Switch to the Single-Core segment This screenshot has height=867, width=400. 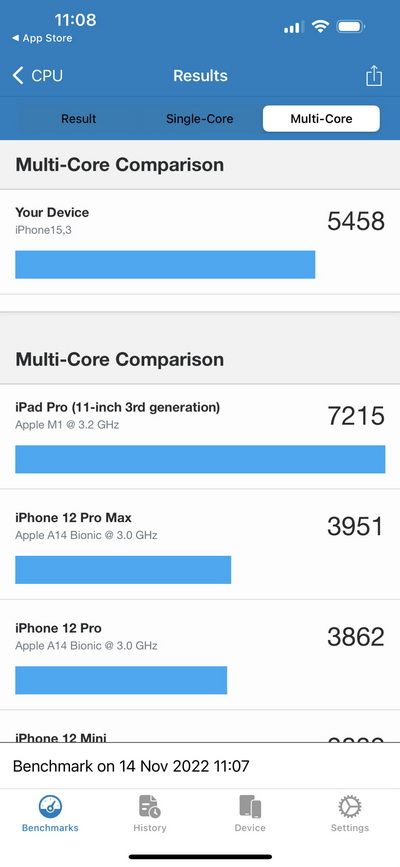[199, 119]
